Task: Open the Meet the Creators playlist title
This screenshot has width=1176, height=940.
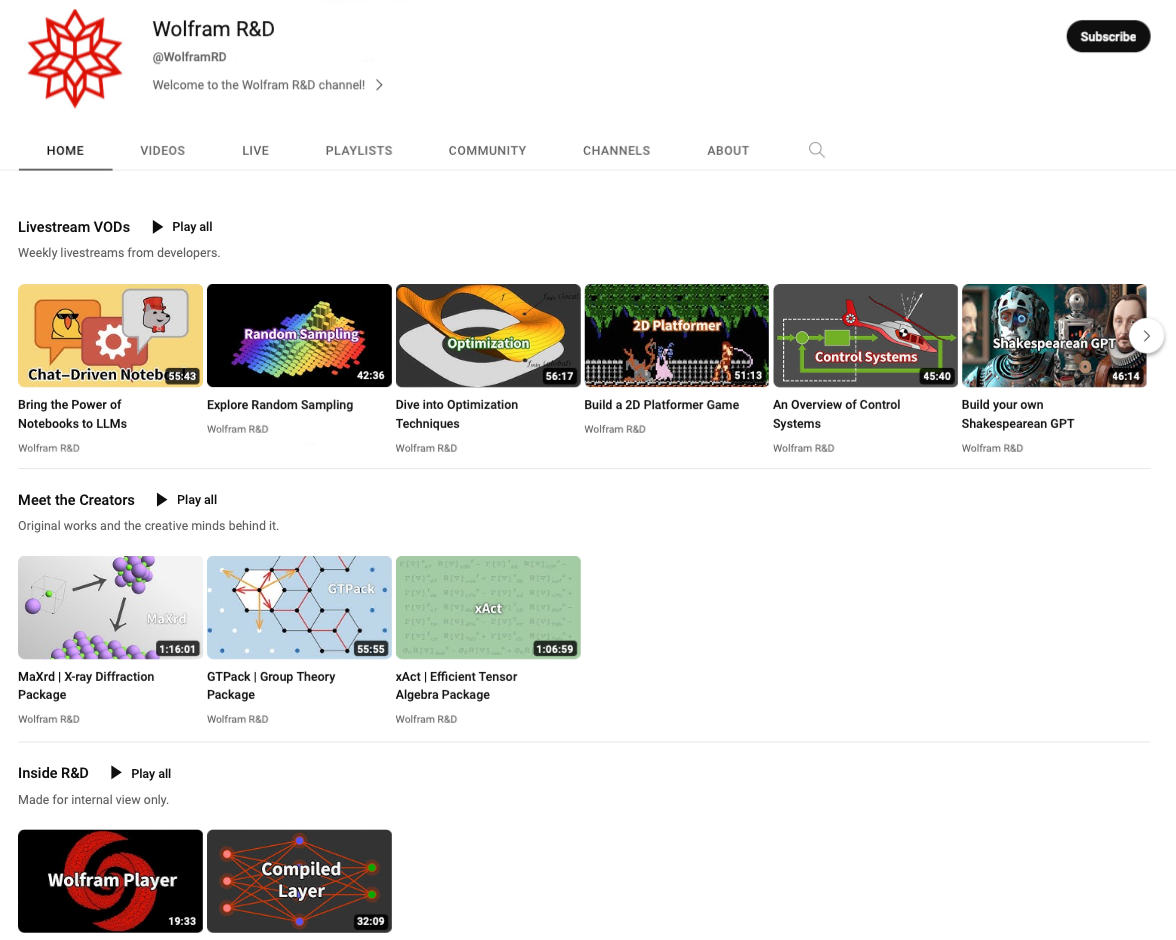Action: coord(76,500)
